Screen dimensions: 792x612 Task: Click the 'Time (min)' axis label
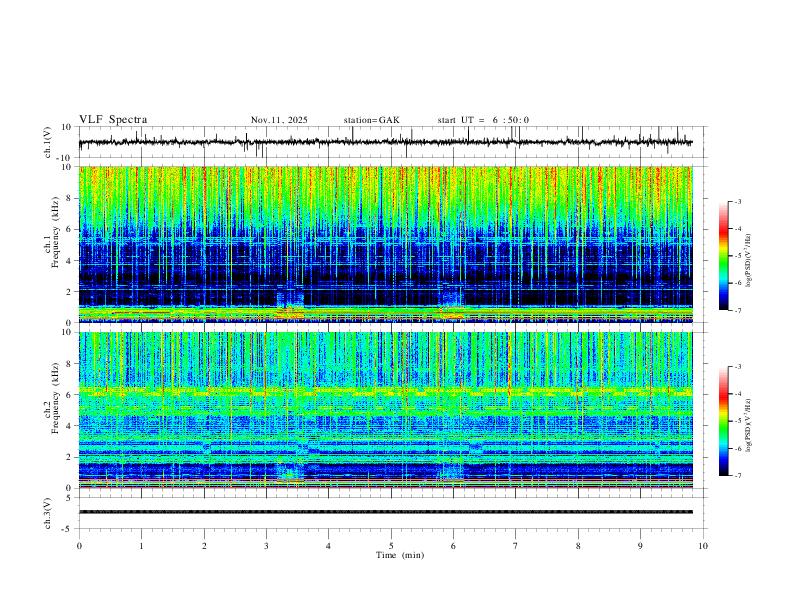(400, 555)
